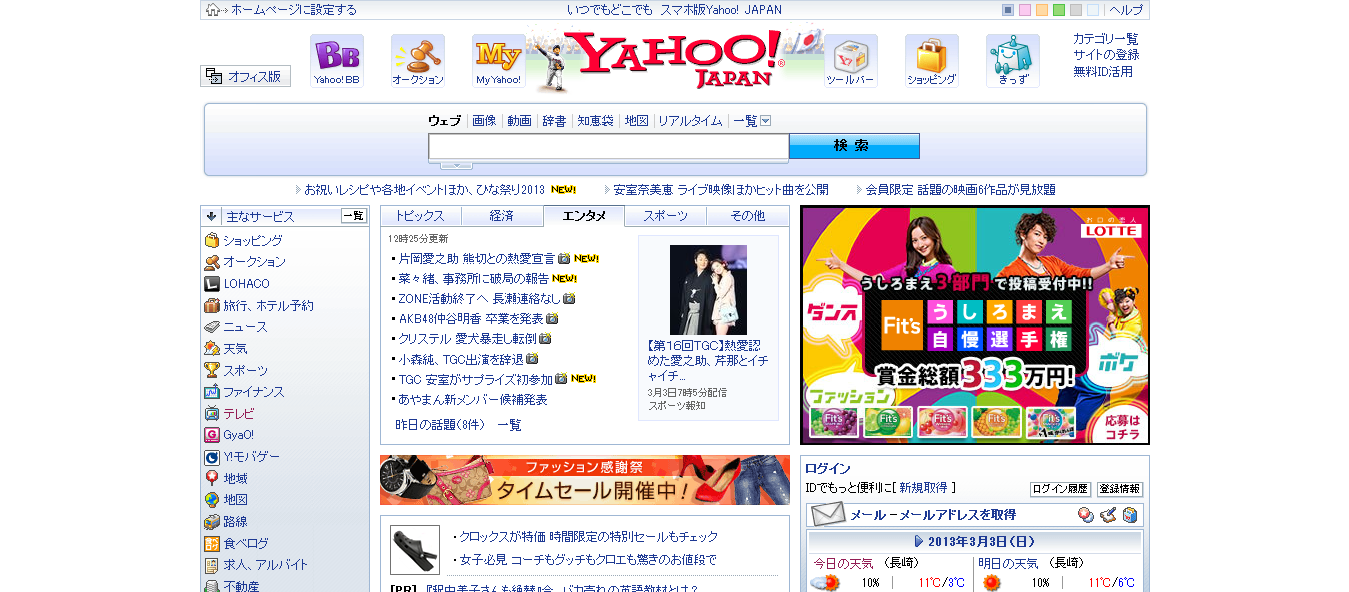This screenshot has width=1349, height=592.
Task: Click the newspaper icon for ニュース
Action: [212, 327]
